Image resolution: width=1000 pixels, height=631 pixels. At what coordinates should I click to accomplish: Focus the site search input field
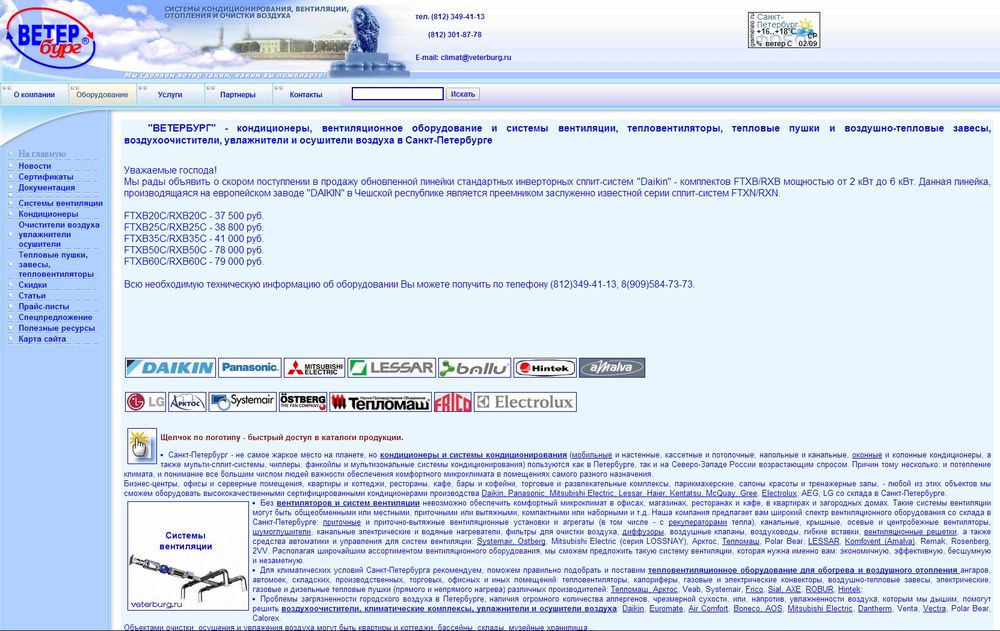point(397,94)
